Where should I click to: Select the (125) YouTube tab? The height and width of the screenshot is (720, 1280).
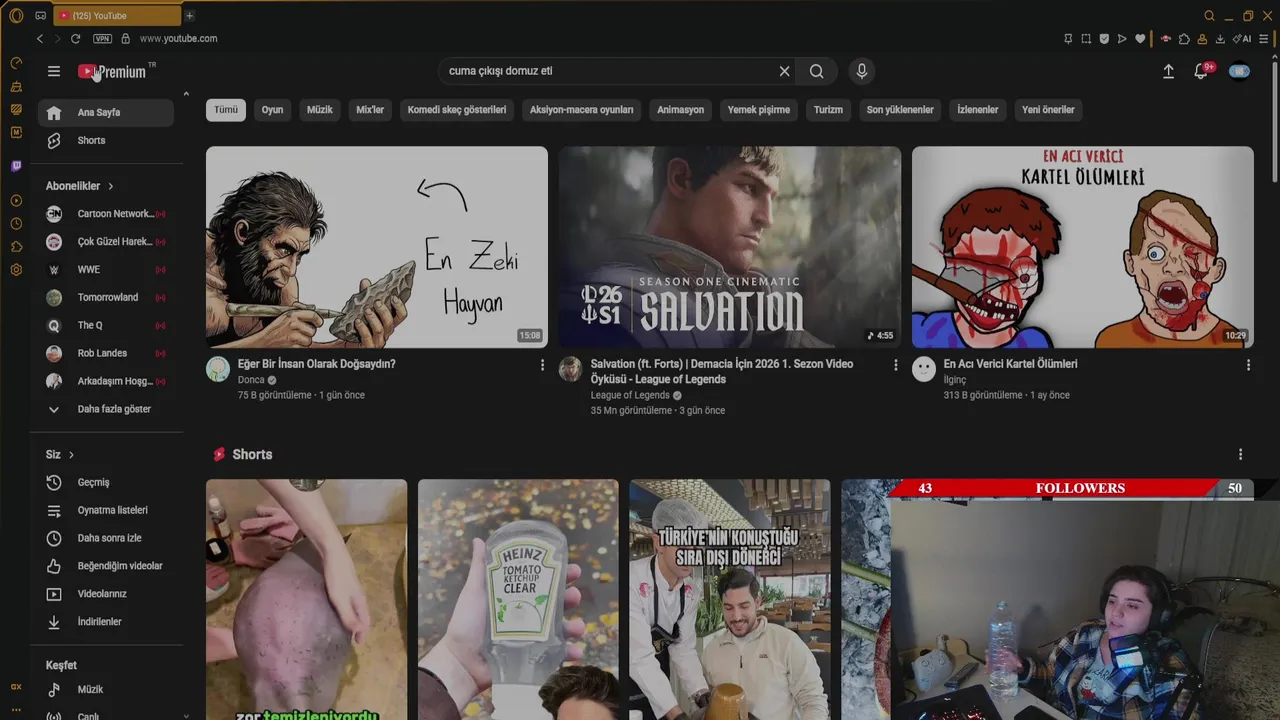[117, 15]
